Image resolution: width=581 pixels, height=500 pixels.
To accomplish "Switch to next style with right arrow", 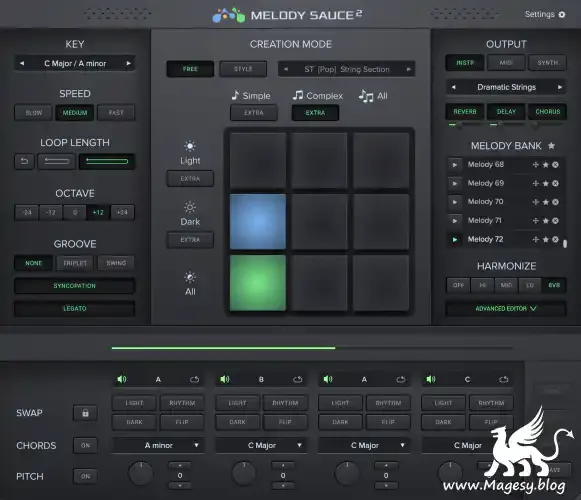I will click(409, 69).
